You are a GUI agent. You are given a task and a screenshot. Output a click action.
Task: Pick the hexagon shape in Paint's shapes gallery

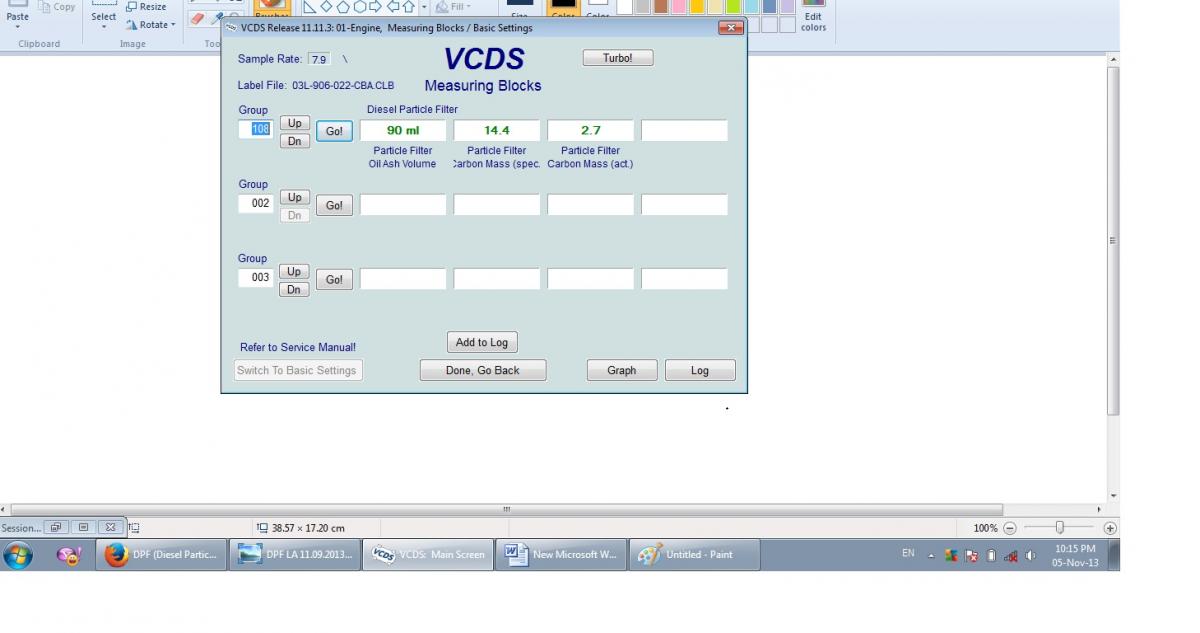[x=359, y=6]
